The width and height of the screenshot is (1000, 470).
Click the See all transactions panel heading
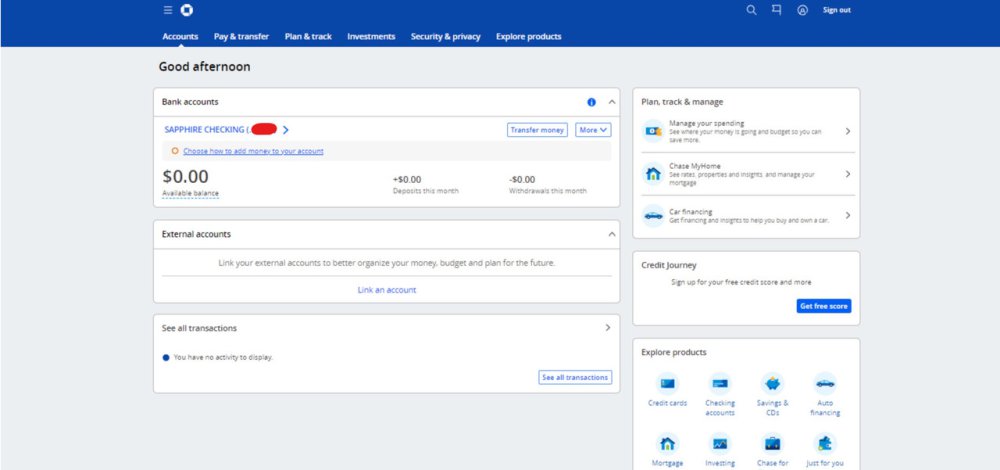tap(199, 328)
